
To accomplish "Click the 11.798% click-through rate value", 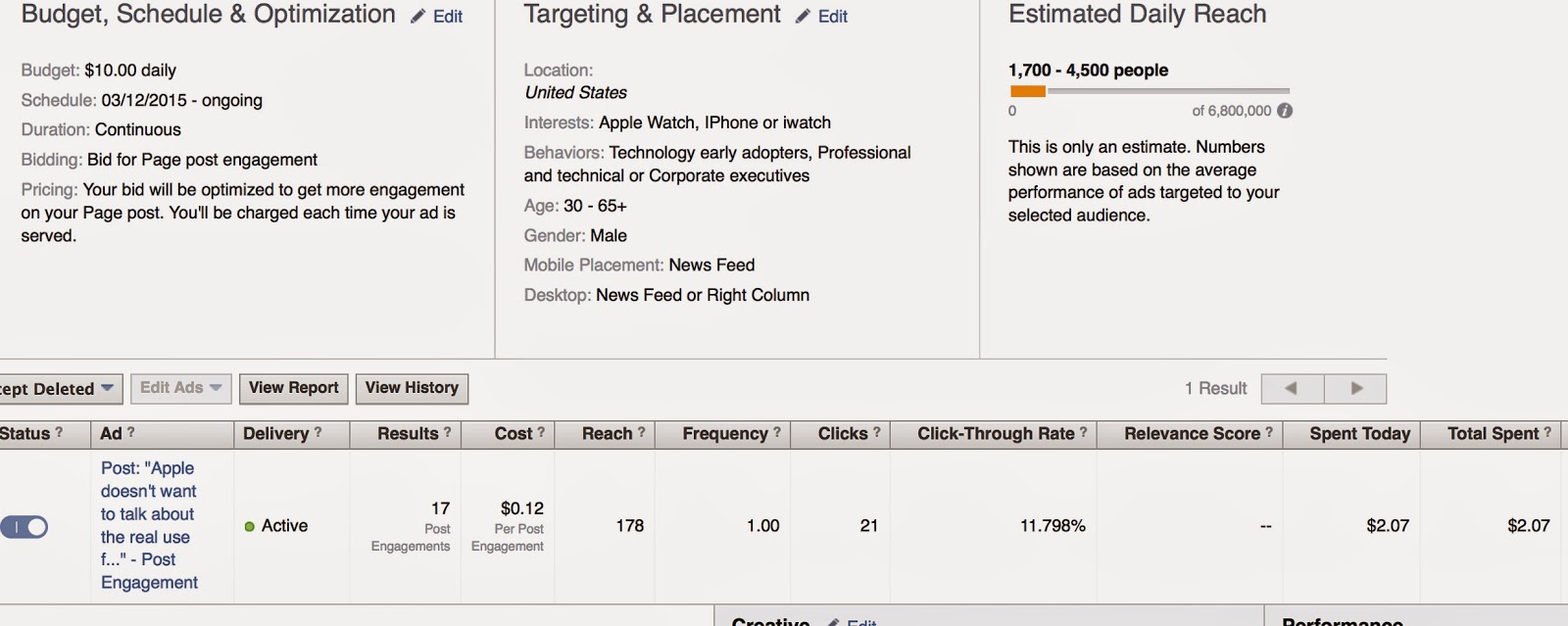I will [x=1053, y=526].
